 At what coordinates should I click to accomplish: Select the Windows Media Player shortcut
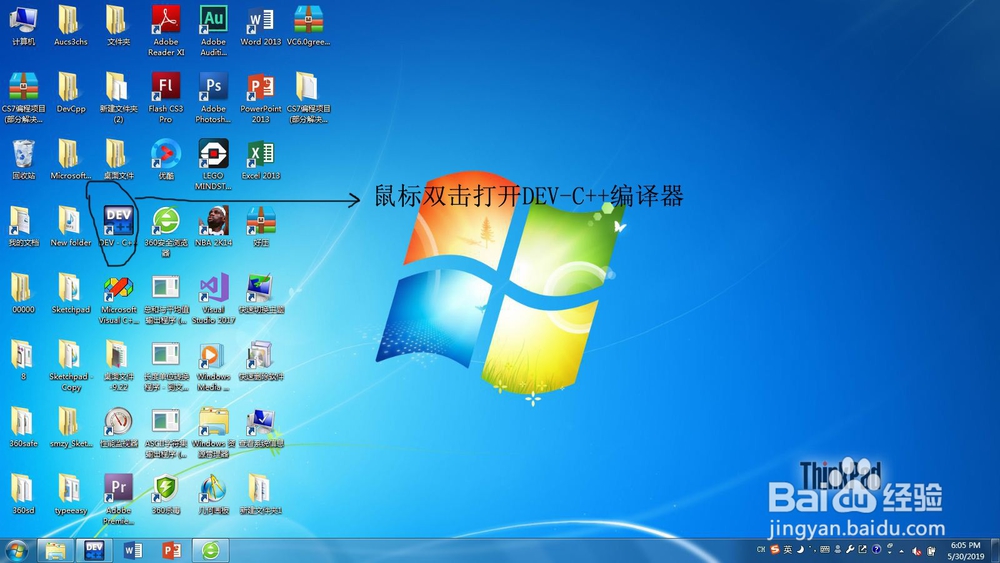213,365
